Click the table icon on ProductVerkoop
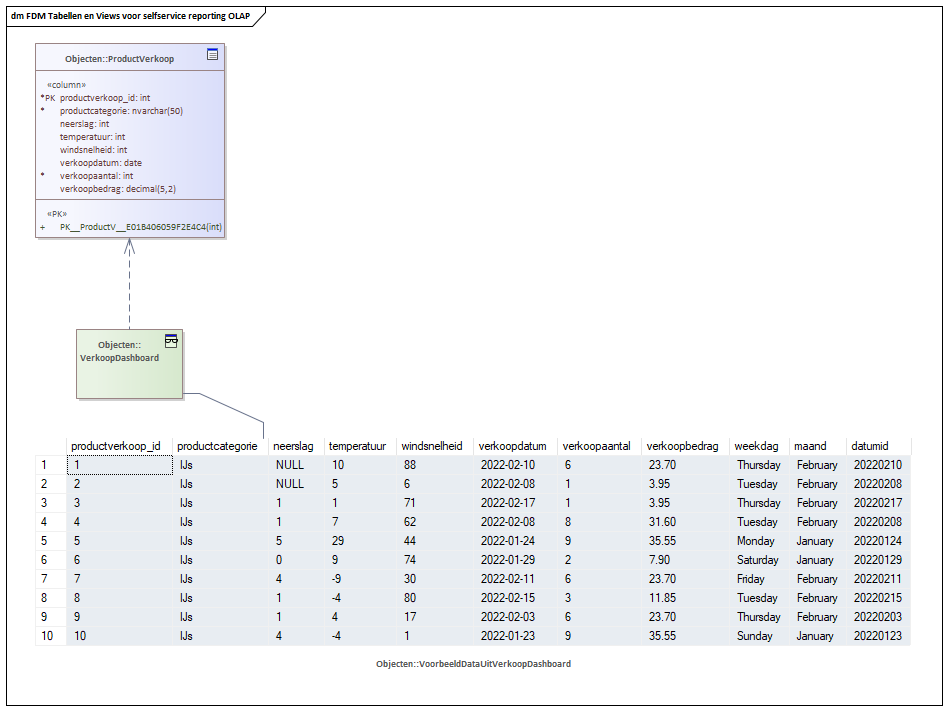The height and width of the screenshot is (711, 948). pyautogui.click(x=212, y=54)
